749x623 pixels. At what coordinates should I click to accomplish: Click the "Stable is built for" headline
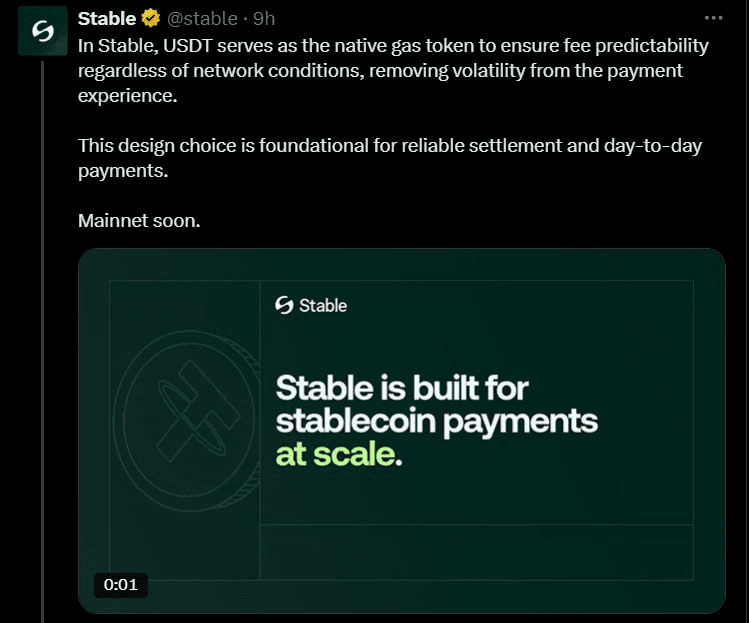401,387
